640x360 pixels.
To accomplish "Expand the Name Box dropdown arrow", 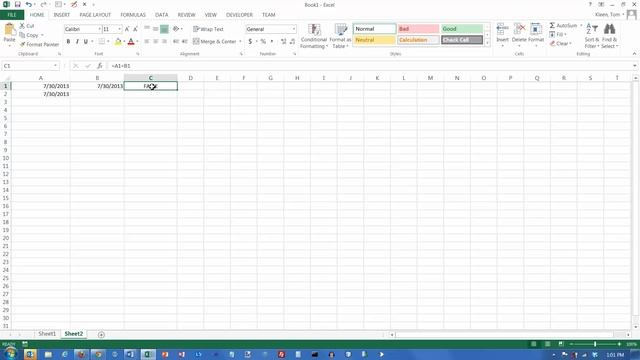I will tap(56, 66).
